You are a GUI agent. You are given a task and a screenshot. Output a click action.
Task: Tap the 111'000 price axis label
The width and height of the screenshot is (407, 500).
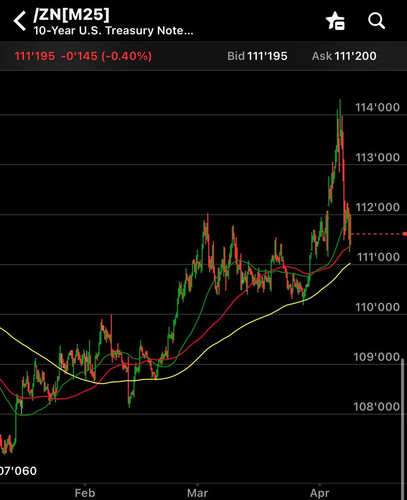(378, 257)
